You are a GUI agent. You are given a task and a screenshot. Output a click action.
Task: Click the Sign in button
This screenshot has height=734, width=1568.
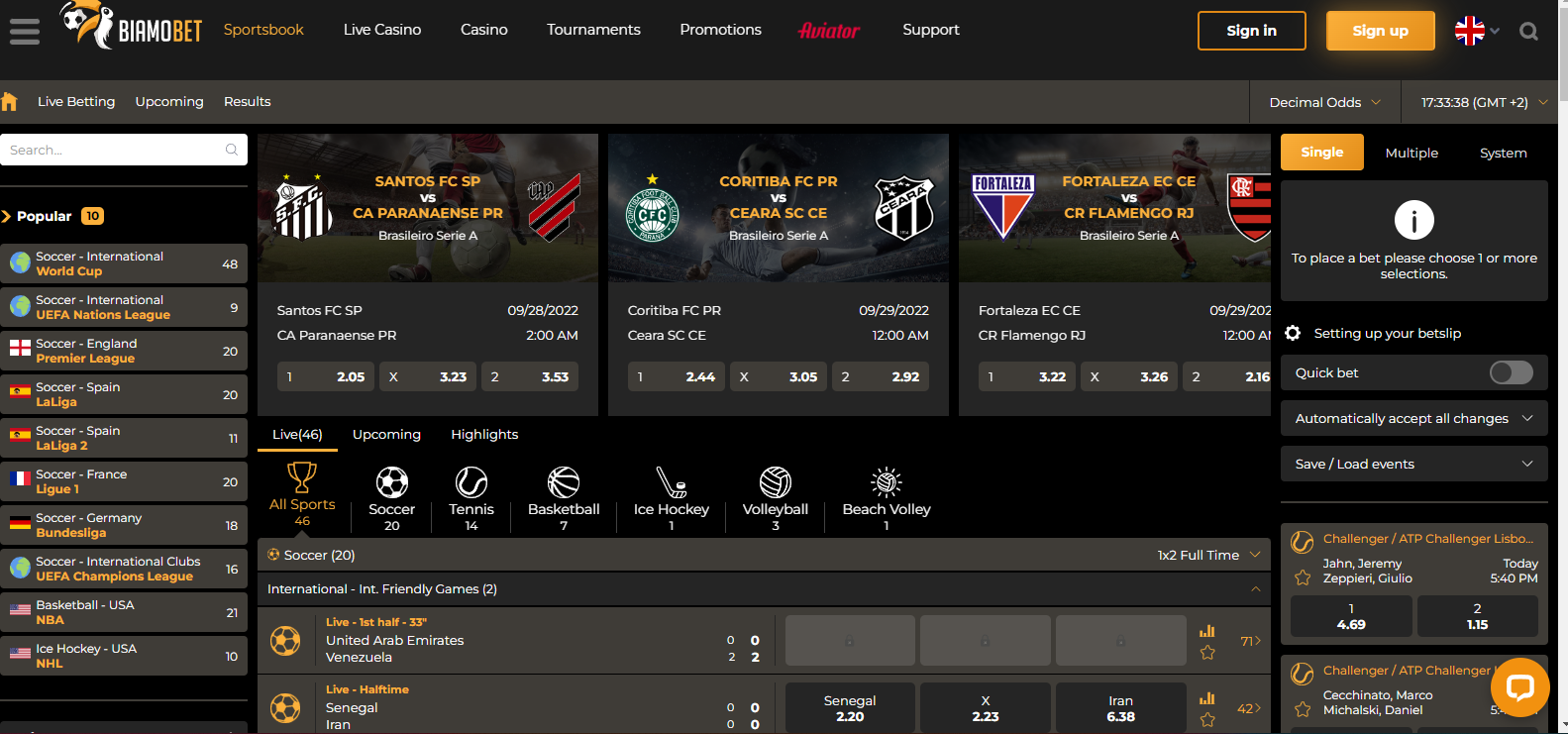1252,31
